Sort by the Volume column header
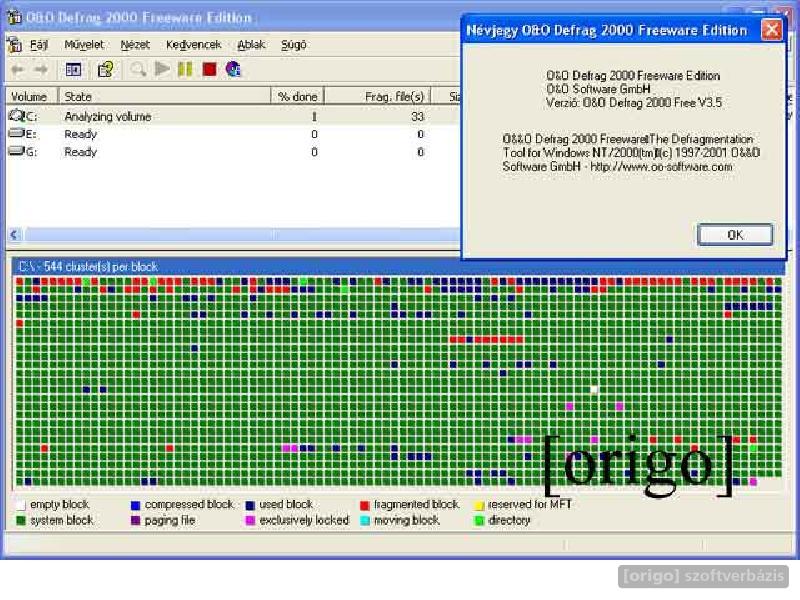800x600 pixels. (x=32, y=96)
